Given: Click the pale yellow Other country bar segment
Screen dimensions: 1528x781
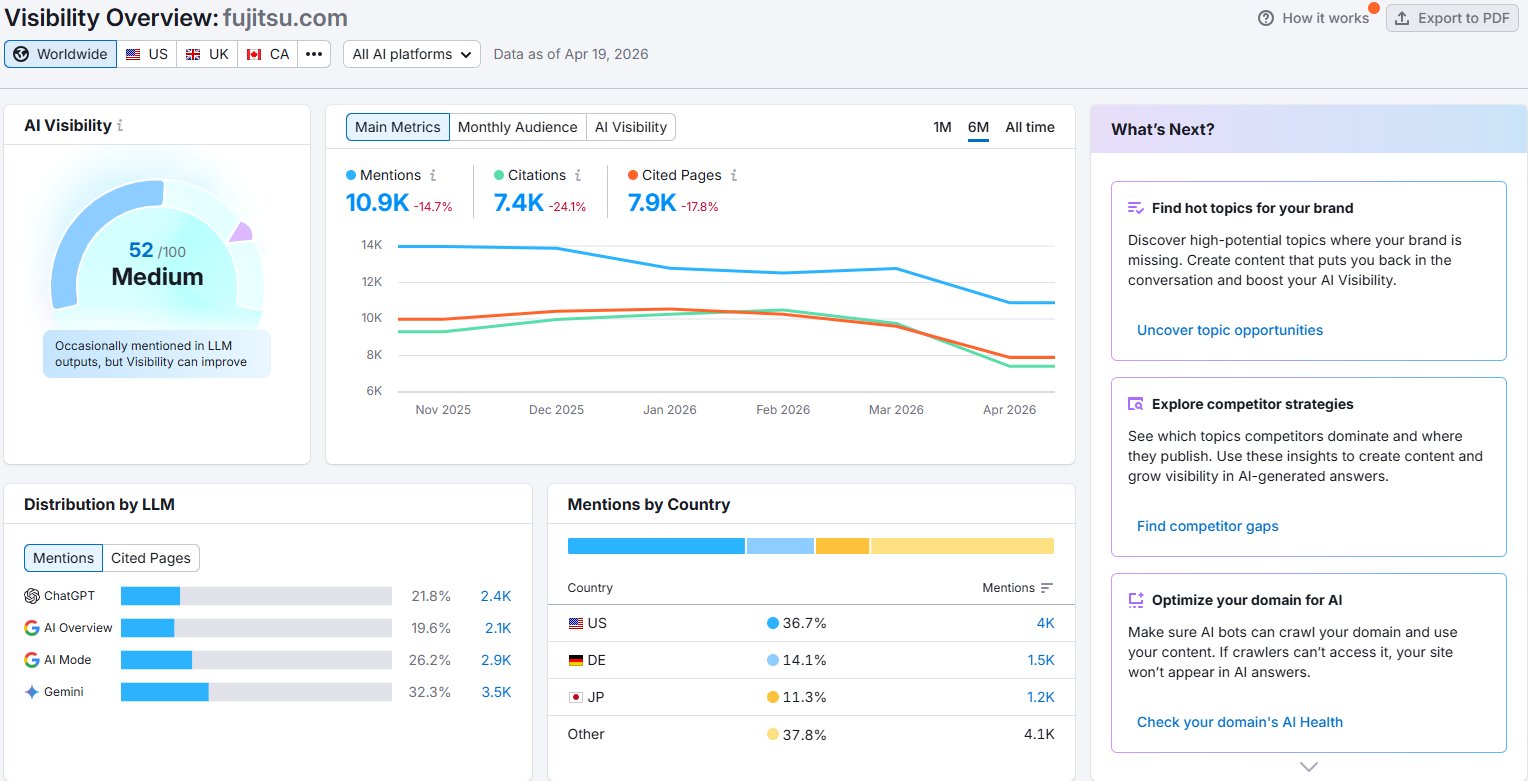Looking at the screenshot, I should tap(962, 546).
